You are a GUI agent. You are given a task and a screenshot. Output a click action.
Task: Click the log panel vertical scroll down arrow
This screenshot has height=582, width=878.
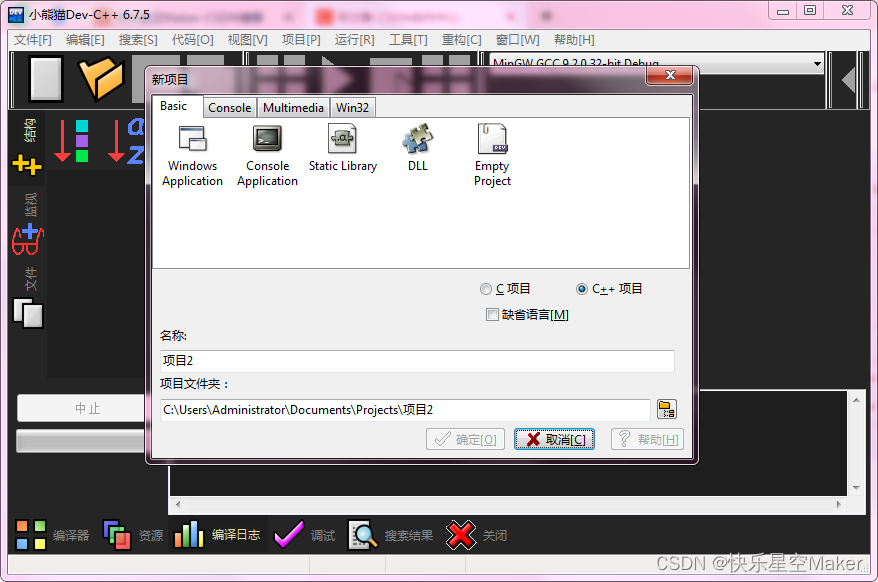[856, 487]
